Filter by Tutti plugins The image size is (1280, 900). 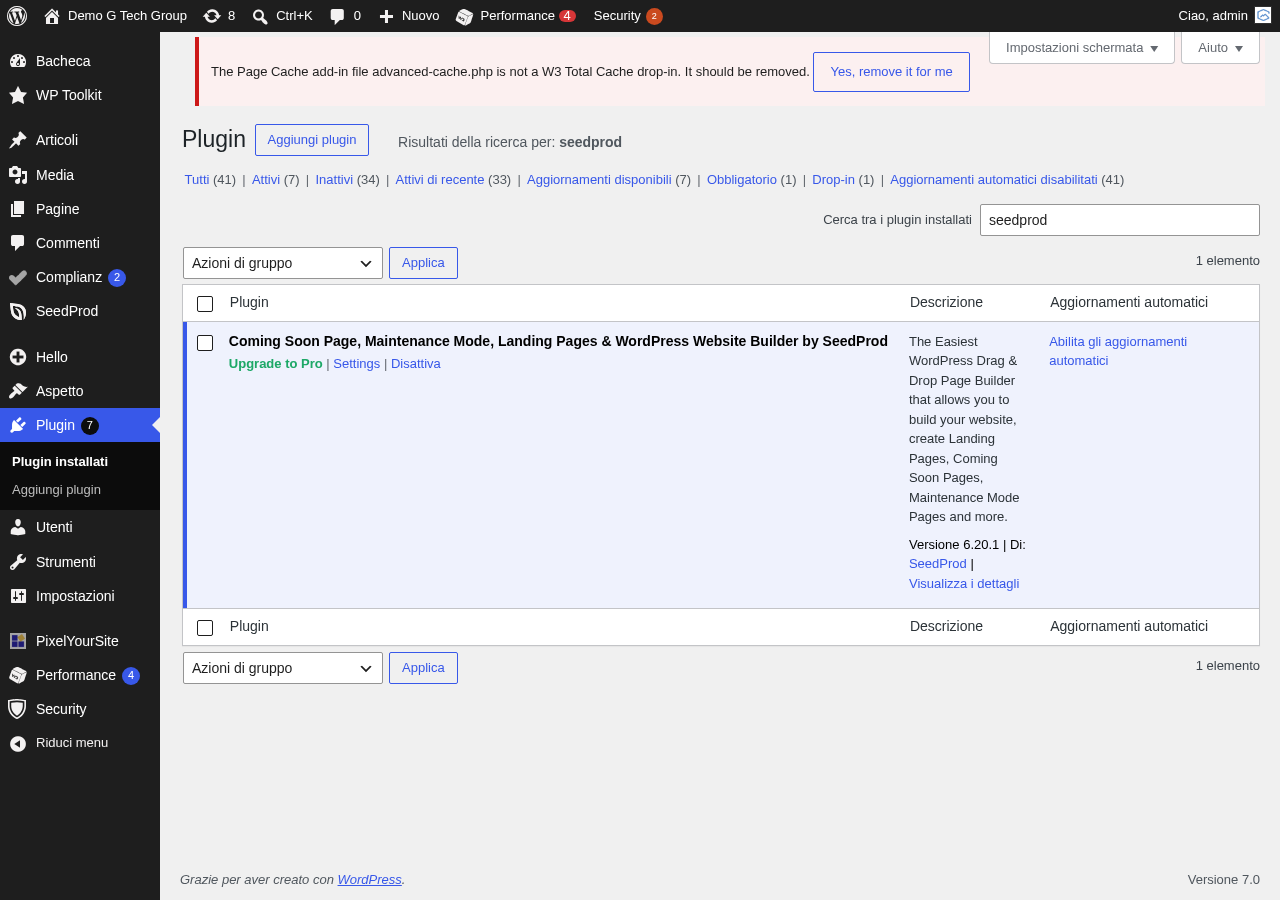(x=197, y=180)
